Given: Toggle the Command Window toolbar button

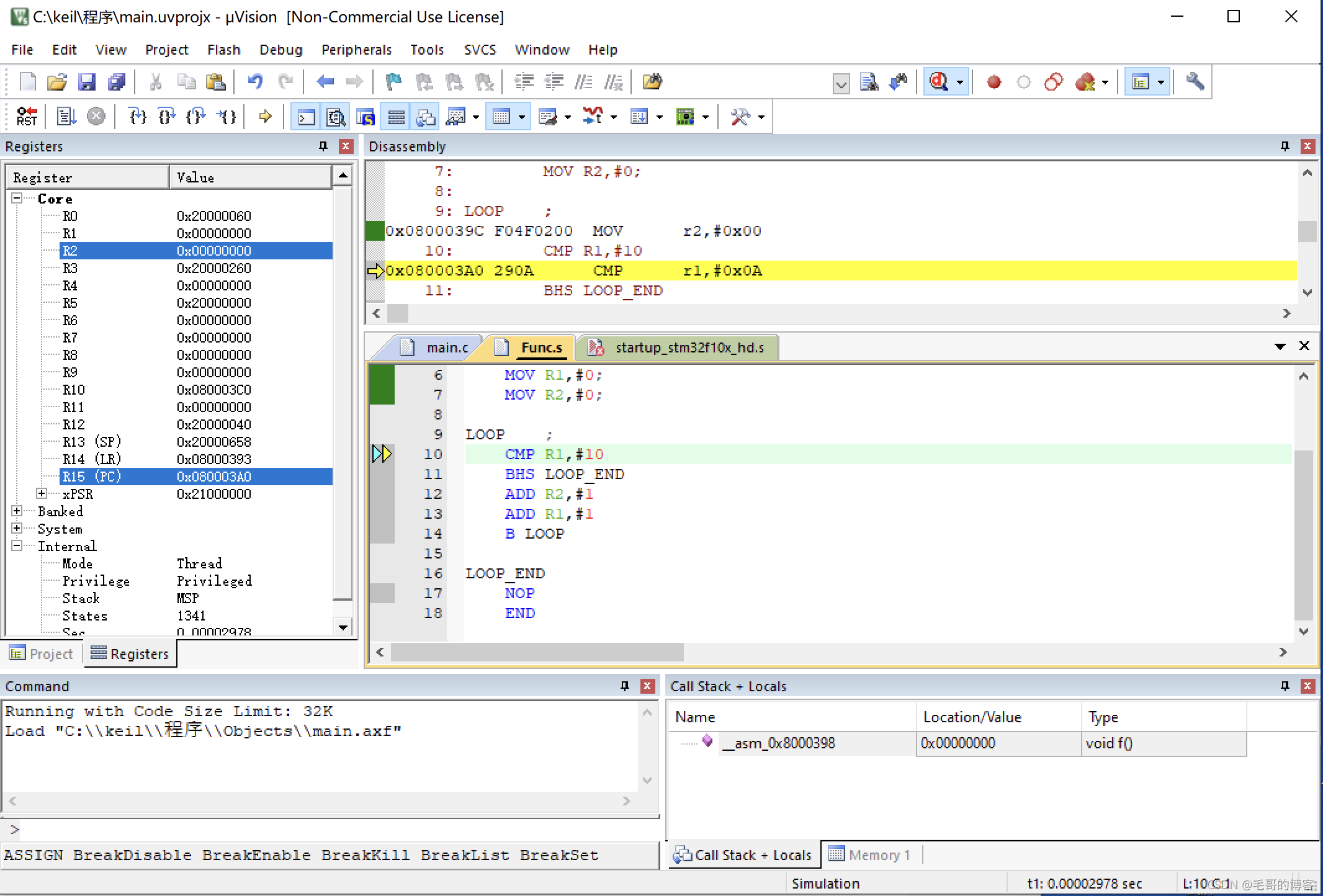Looking at the screenshot, I should [306, 117].
